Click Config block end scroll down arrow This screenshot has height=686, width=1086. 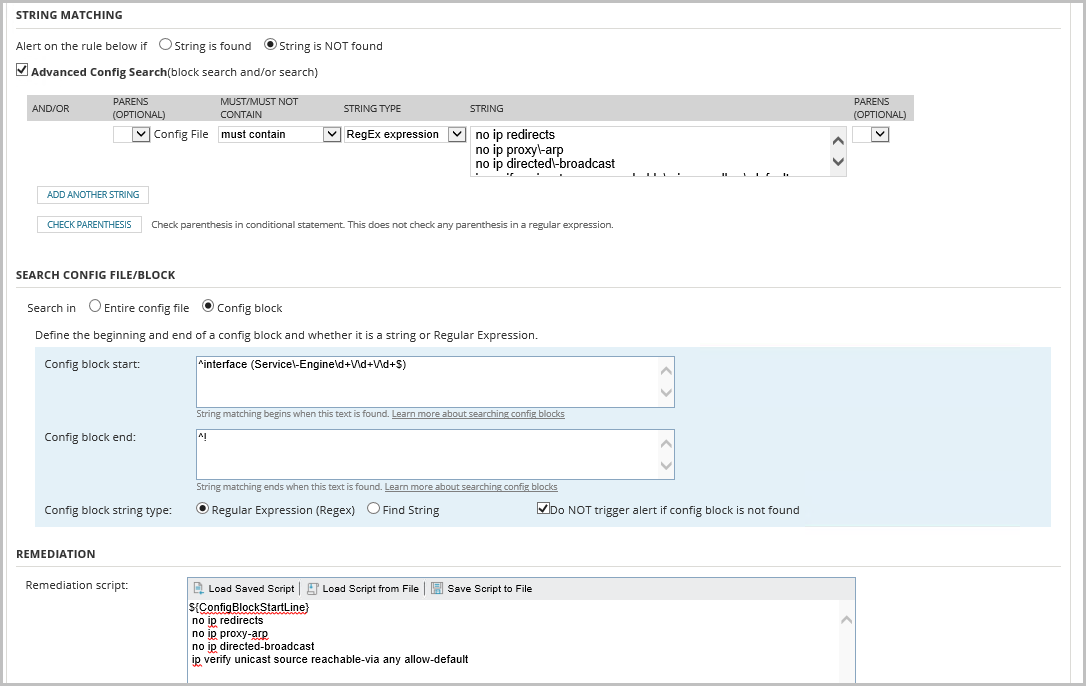point(666,466)
